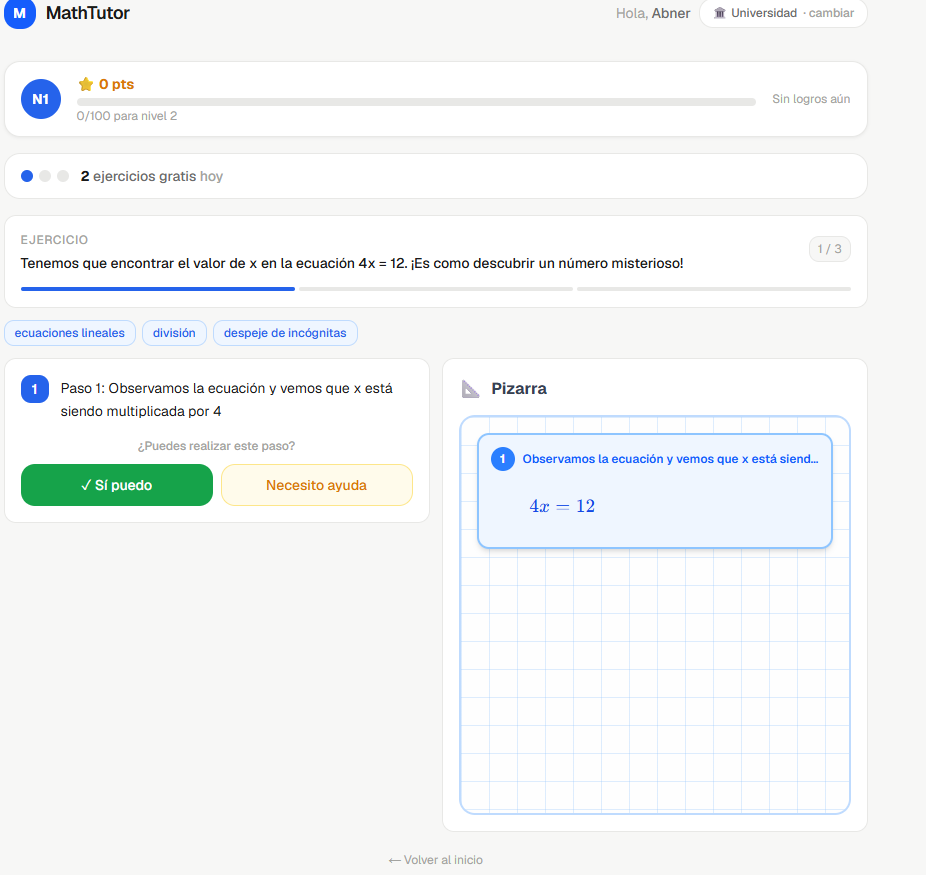The height and width of the screenshot is (875, 926).
Task: Confirm with the Sí puedo button
Action: click(117, 485)
